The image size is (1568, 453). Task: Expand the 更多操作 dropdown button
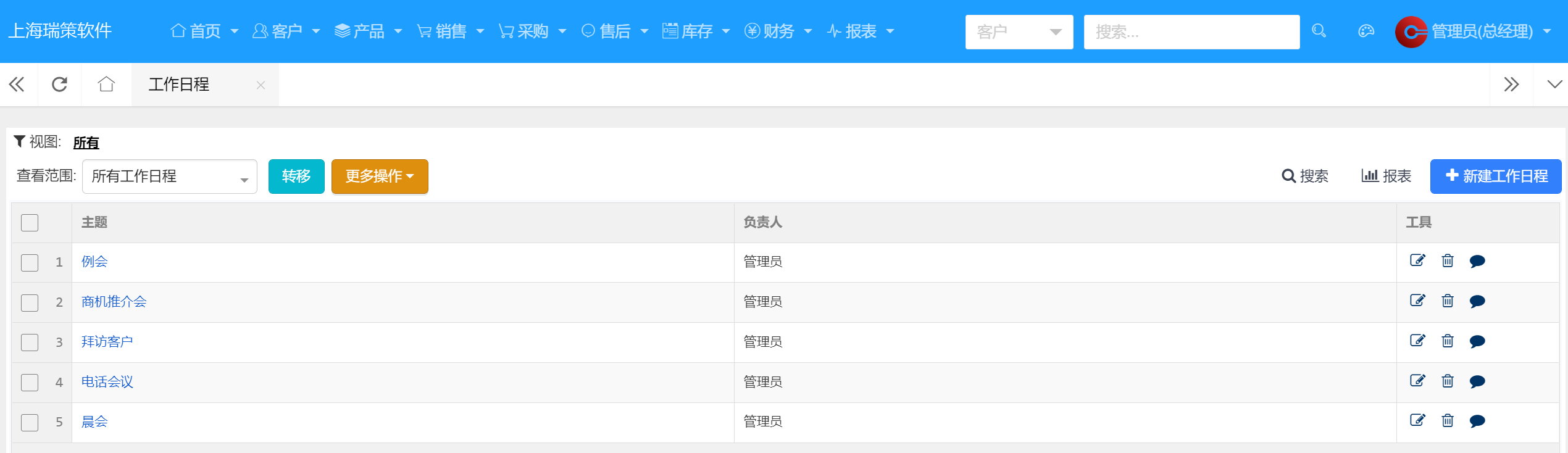(x=380, y=177)
